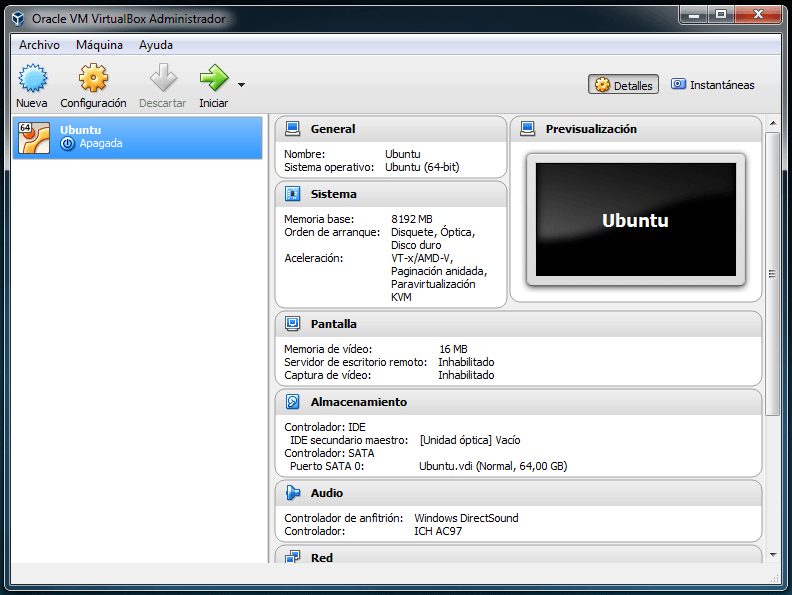Viewport: 792px width, 595px height.
Task: Click the scrollbar up arrow in details pane
Action: (773, 123)
